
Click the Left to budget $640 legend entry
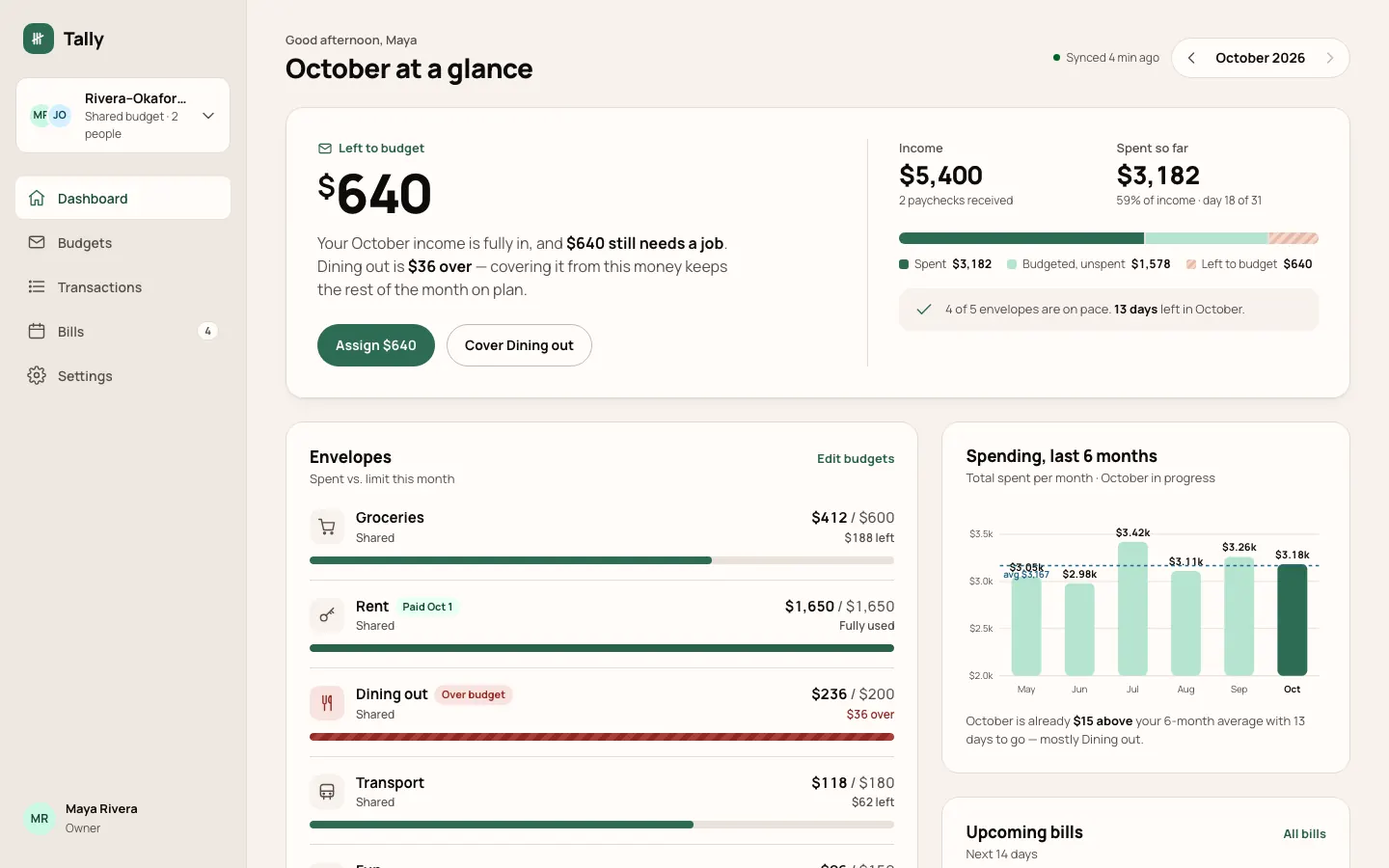coord(1249,264)
